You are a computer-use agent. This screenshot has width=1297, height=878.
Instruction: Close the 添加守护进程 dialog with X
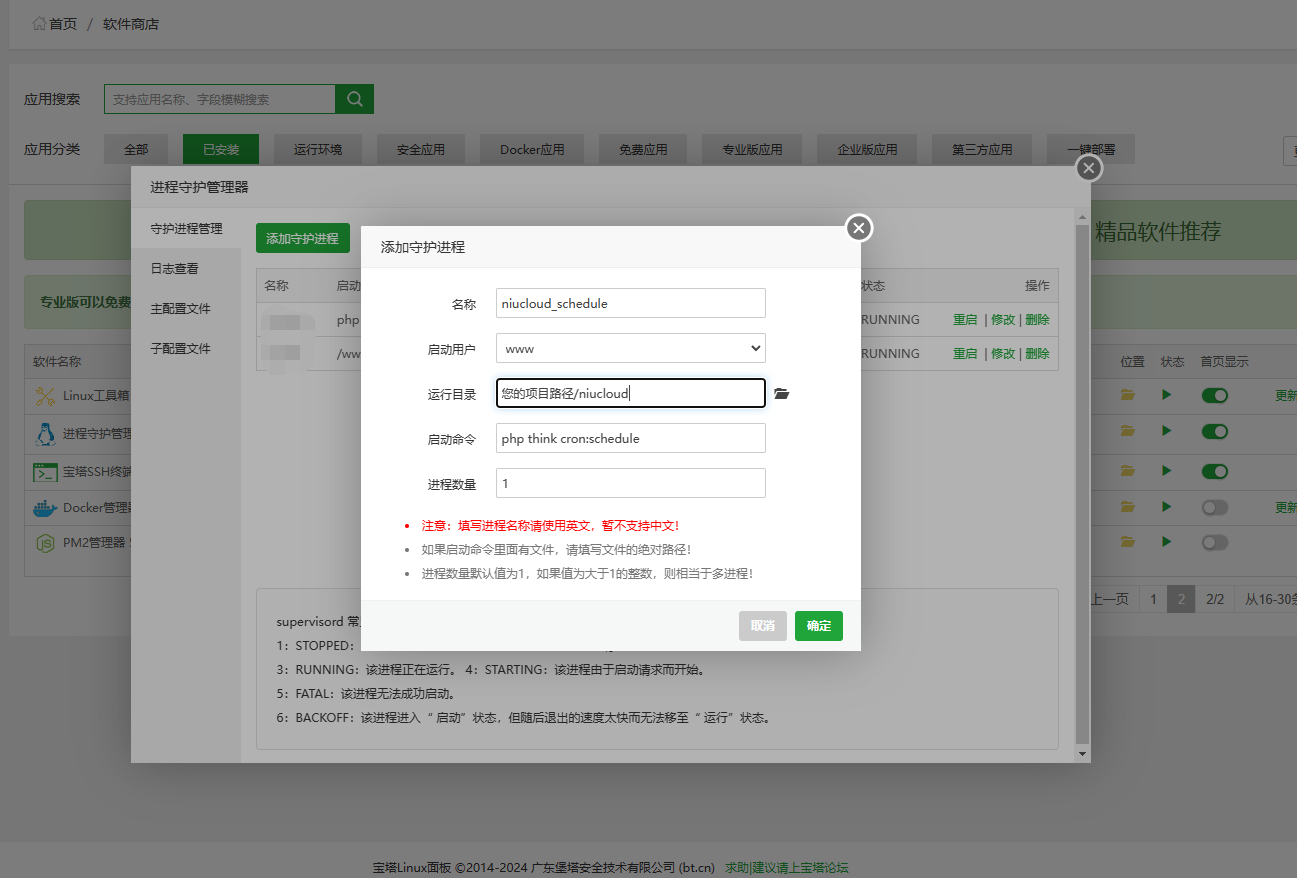point(858,229)
